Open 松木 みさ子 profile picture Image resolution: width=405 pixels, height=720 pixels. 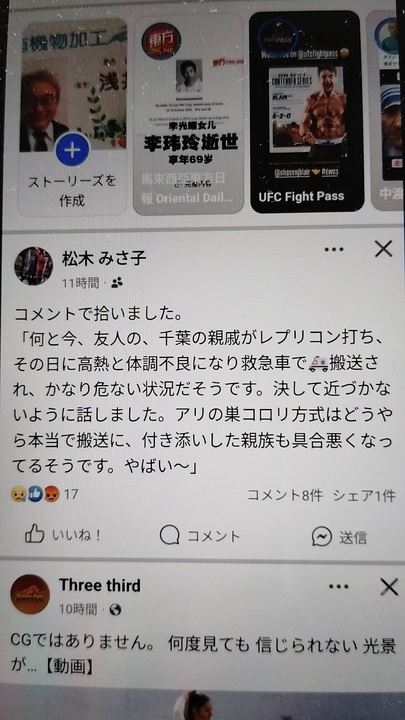coord(34,266)
